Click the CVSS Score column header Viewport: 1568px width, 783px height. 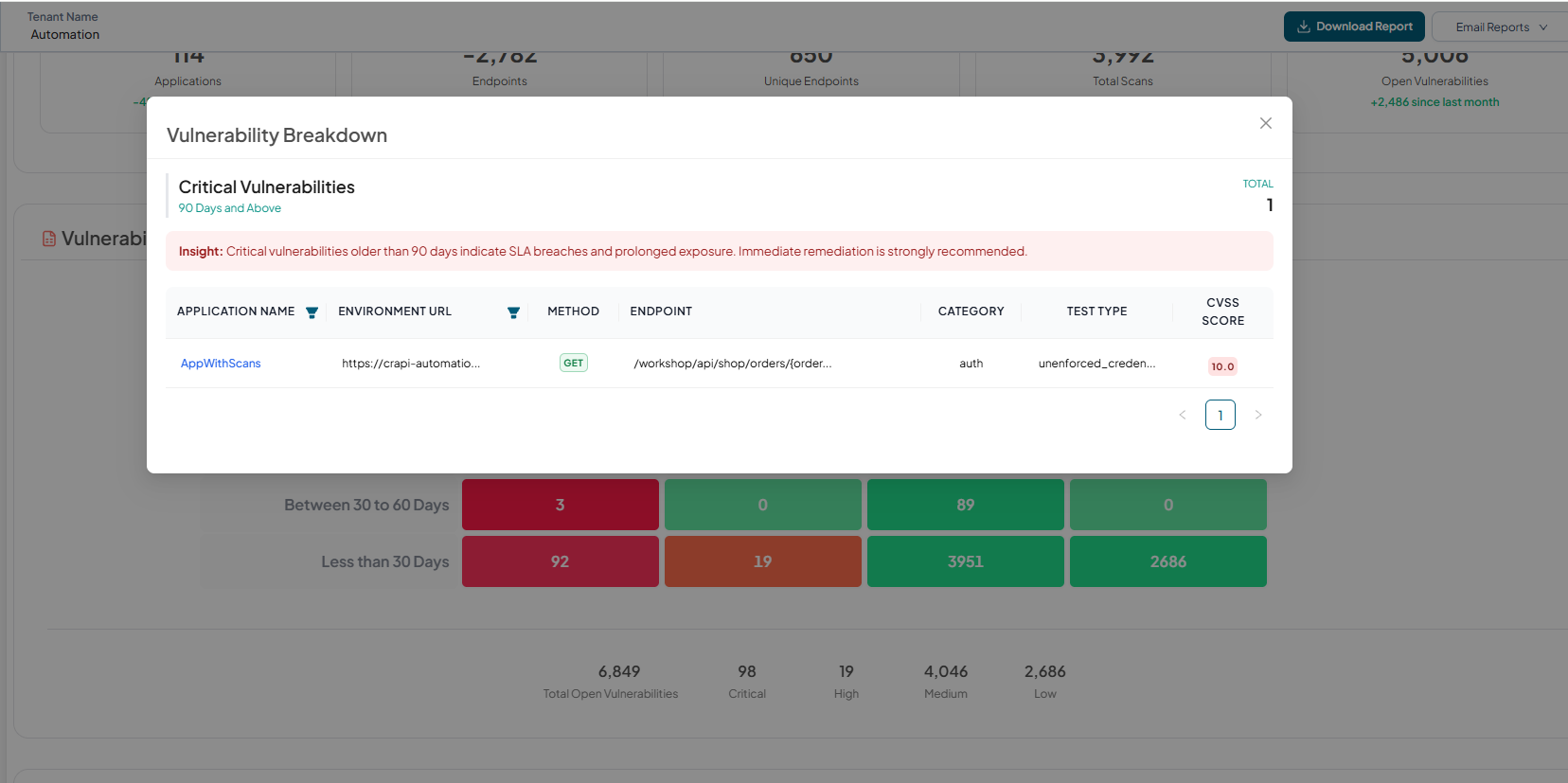tap(1222, 311)
